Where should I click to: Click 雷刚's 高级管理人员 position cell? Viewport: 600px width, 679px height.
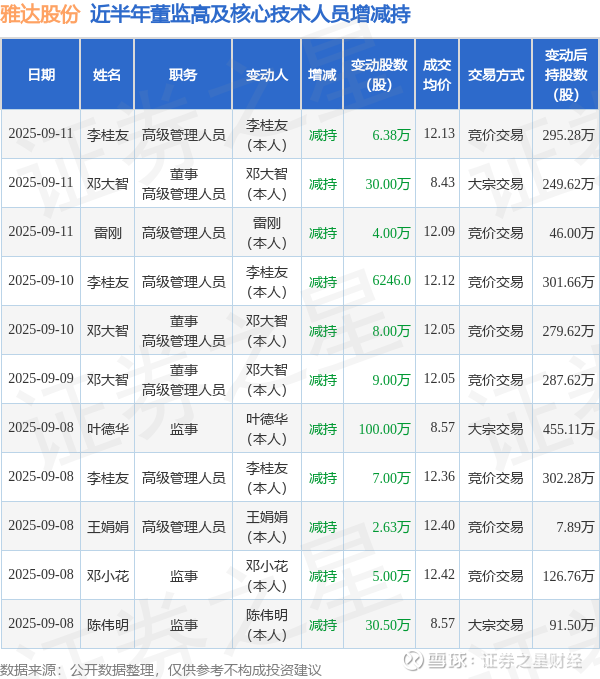point(184,233)
